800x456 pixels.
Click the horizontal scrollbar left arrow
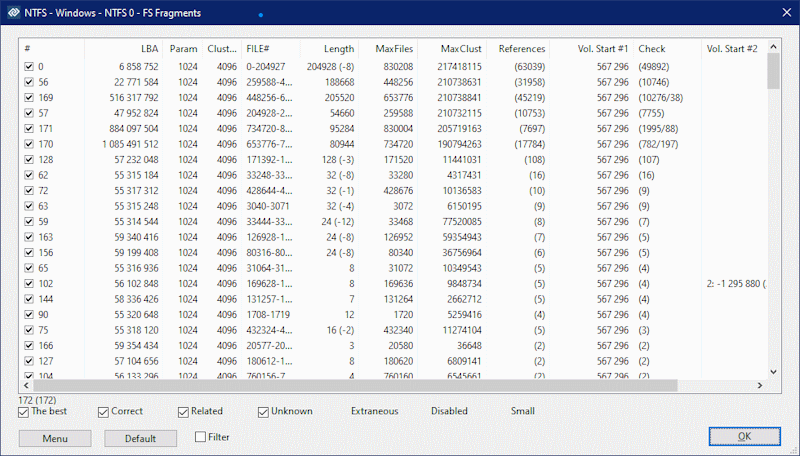point(26,386)
